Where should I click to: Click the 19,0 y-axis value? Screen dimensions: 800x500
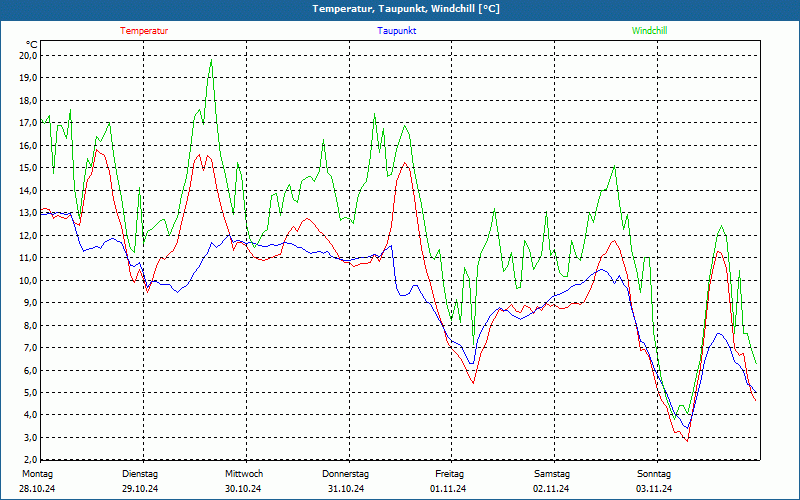tap(29, 78)
